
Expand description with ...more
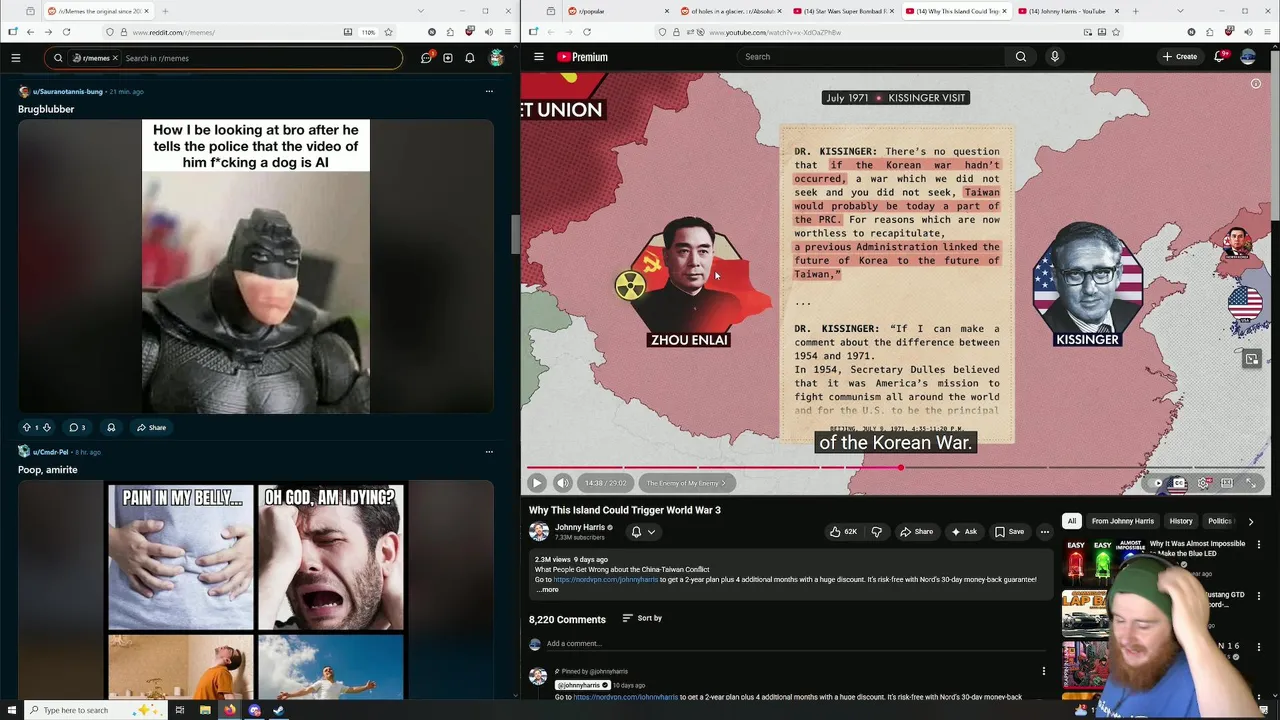click(547, 590)
